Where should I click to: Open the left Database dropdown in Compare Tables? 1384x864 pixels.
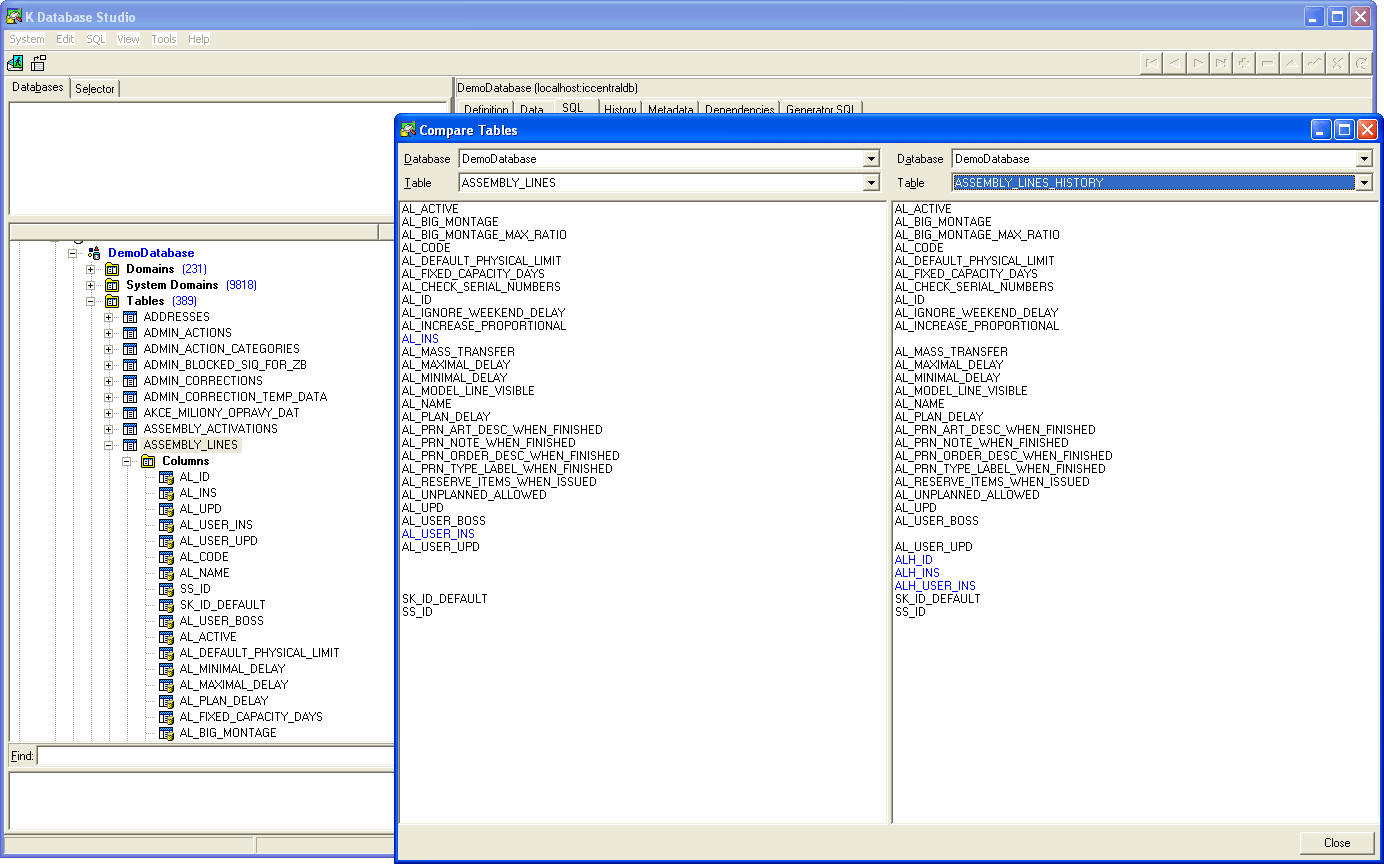(x=871, y=159)
